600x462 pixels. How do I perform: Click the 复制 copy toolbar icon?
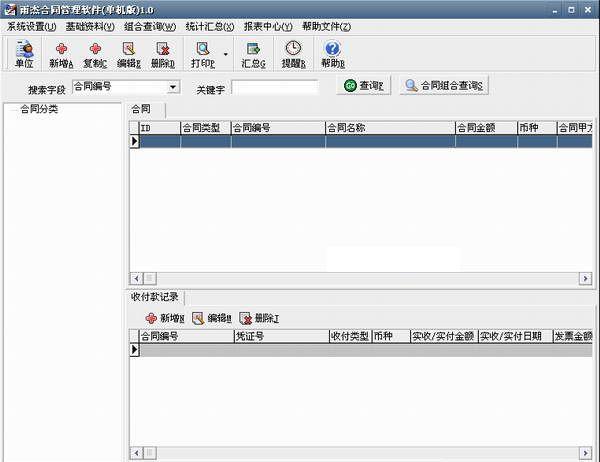coord(95,53)
